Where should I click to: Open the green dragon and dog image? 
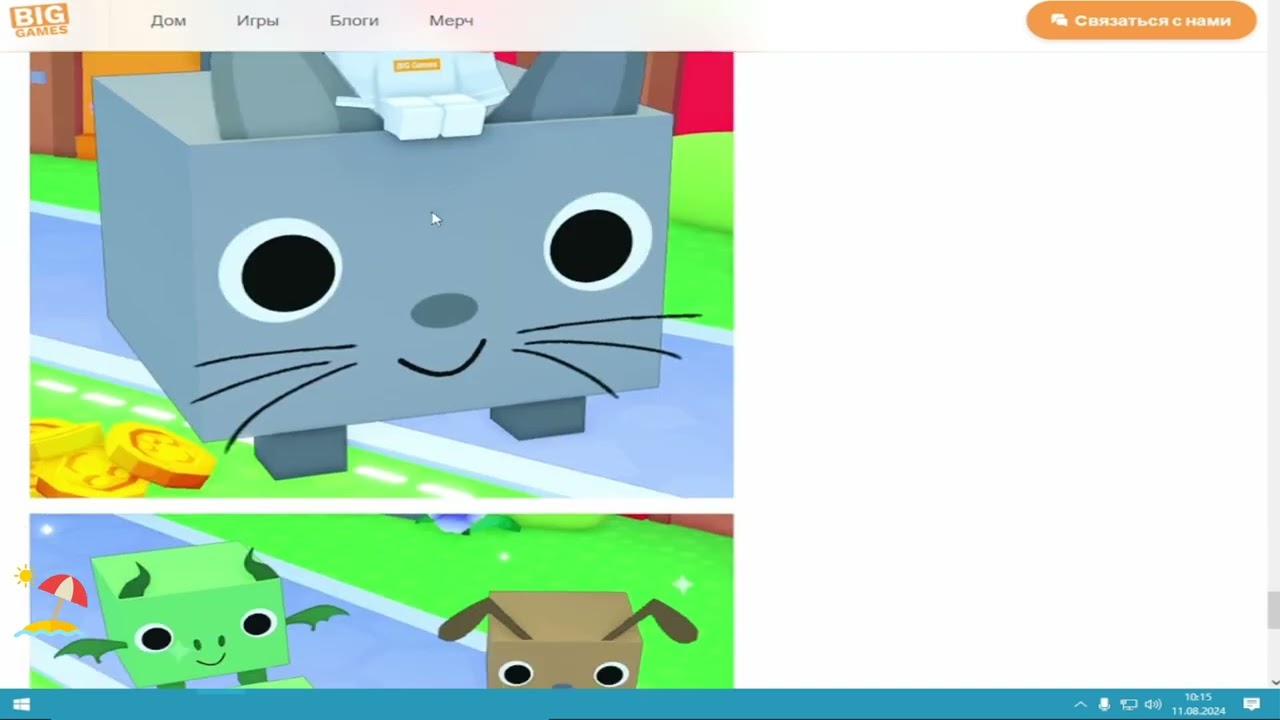(381, 601)
